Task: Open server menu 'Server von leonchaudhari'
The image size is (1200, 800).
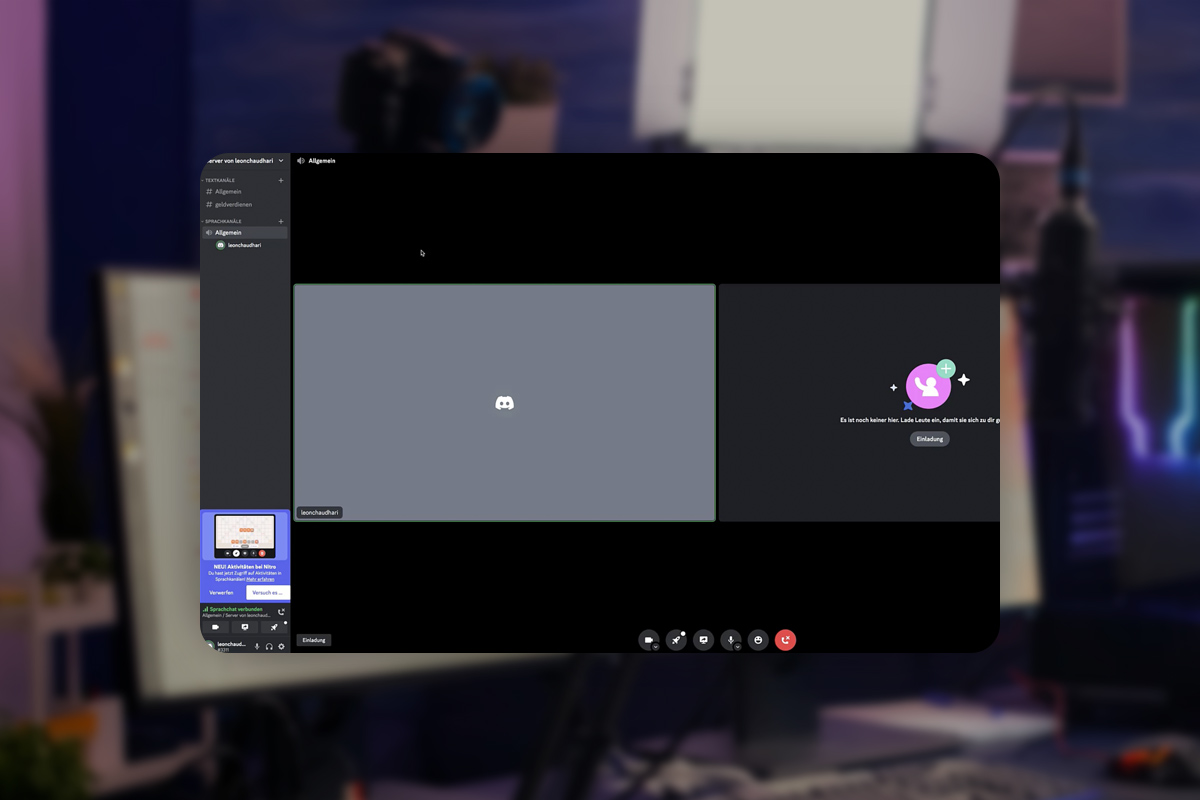Action: coord(245,160)
